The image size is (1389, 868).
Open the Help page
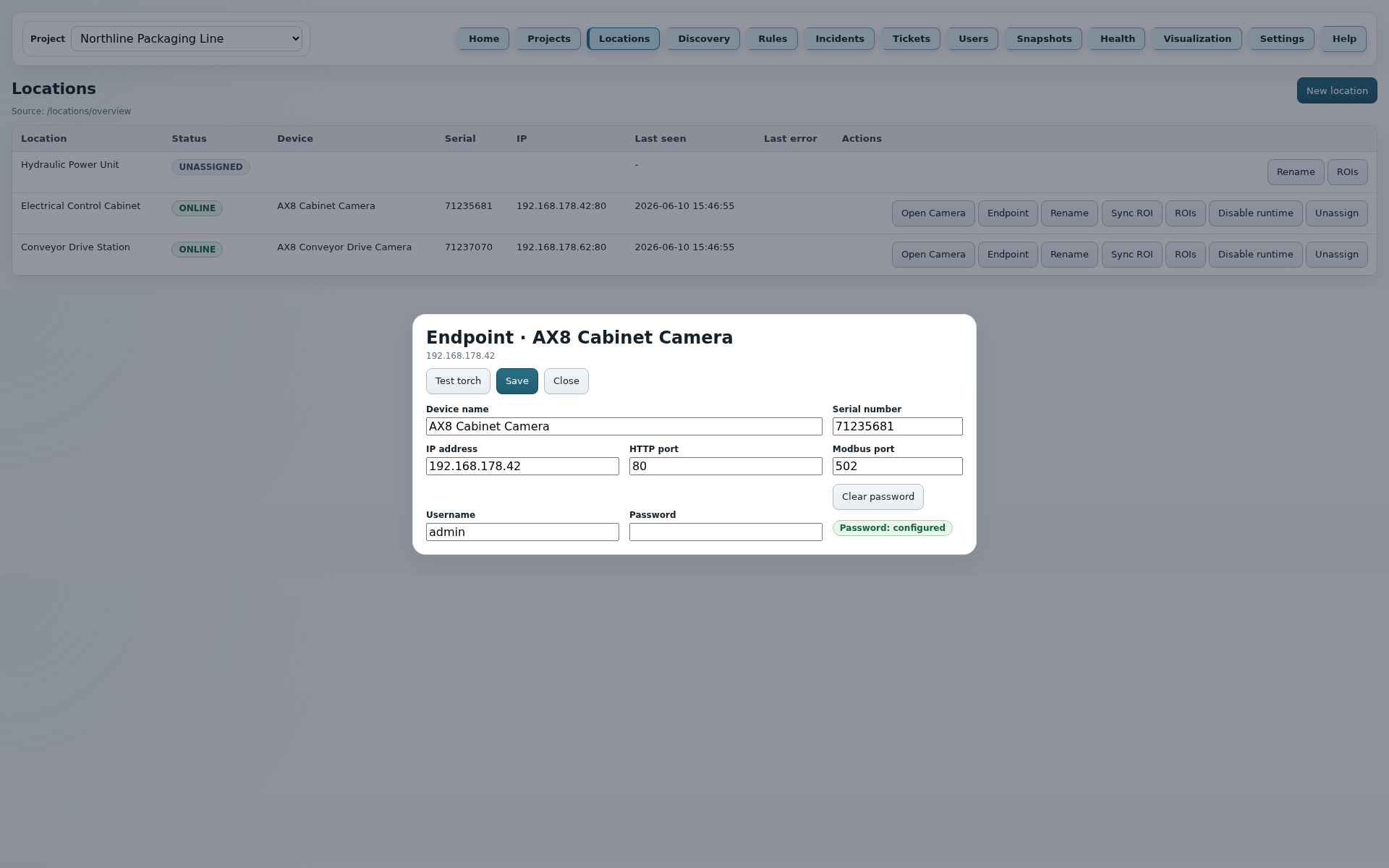point(1344,39)
